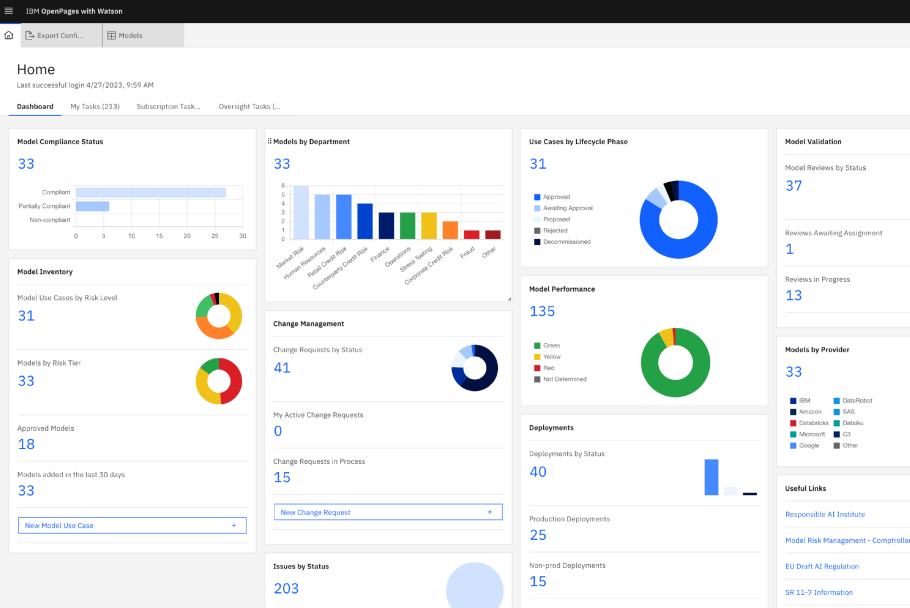This screenshot has height=608, width=910.
Task: Click the Compliant bar in Model Compliance Status
Action: point(150,192)
